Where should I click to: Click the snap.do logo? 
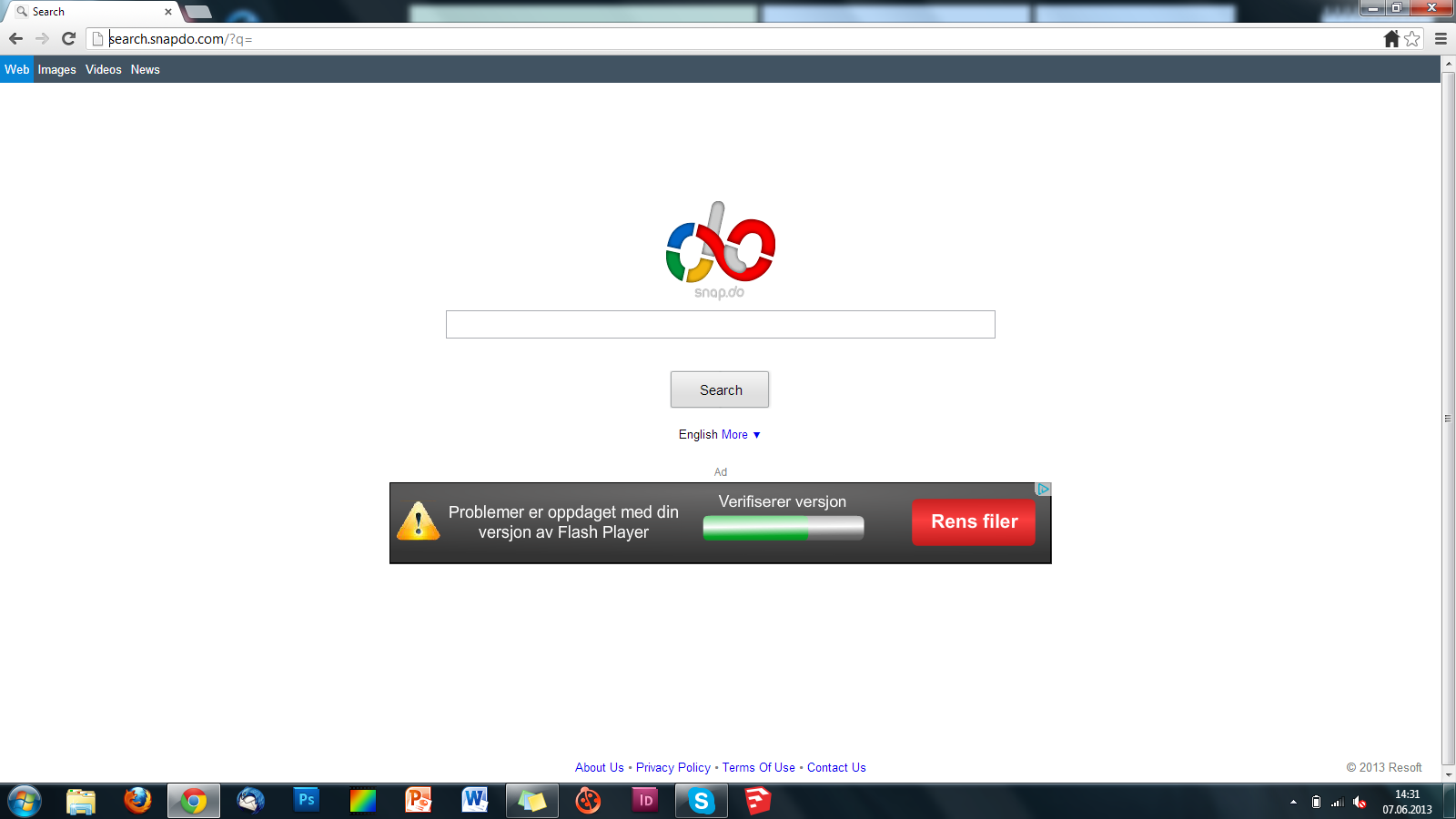tap(720, 250)
